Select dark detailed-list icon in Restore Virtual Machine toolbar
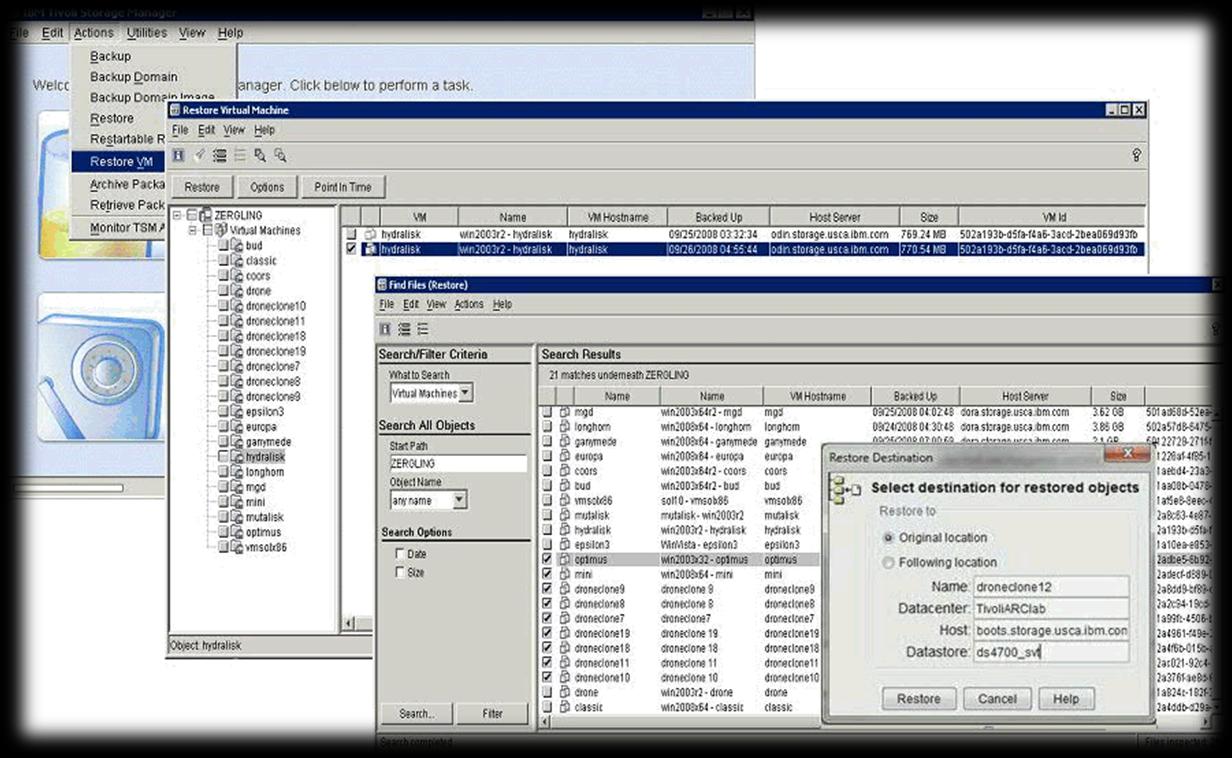Image resolution: width=1232 pixels, height=758 pixels. tap(219, 155)
